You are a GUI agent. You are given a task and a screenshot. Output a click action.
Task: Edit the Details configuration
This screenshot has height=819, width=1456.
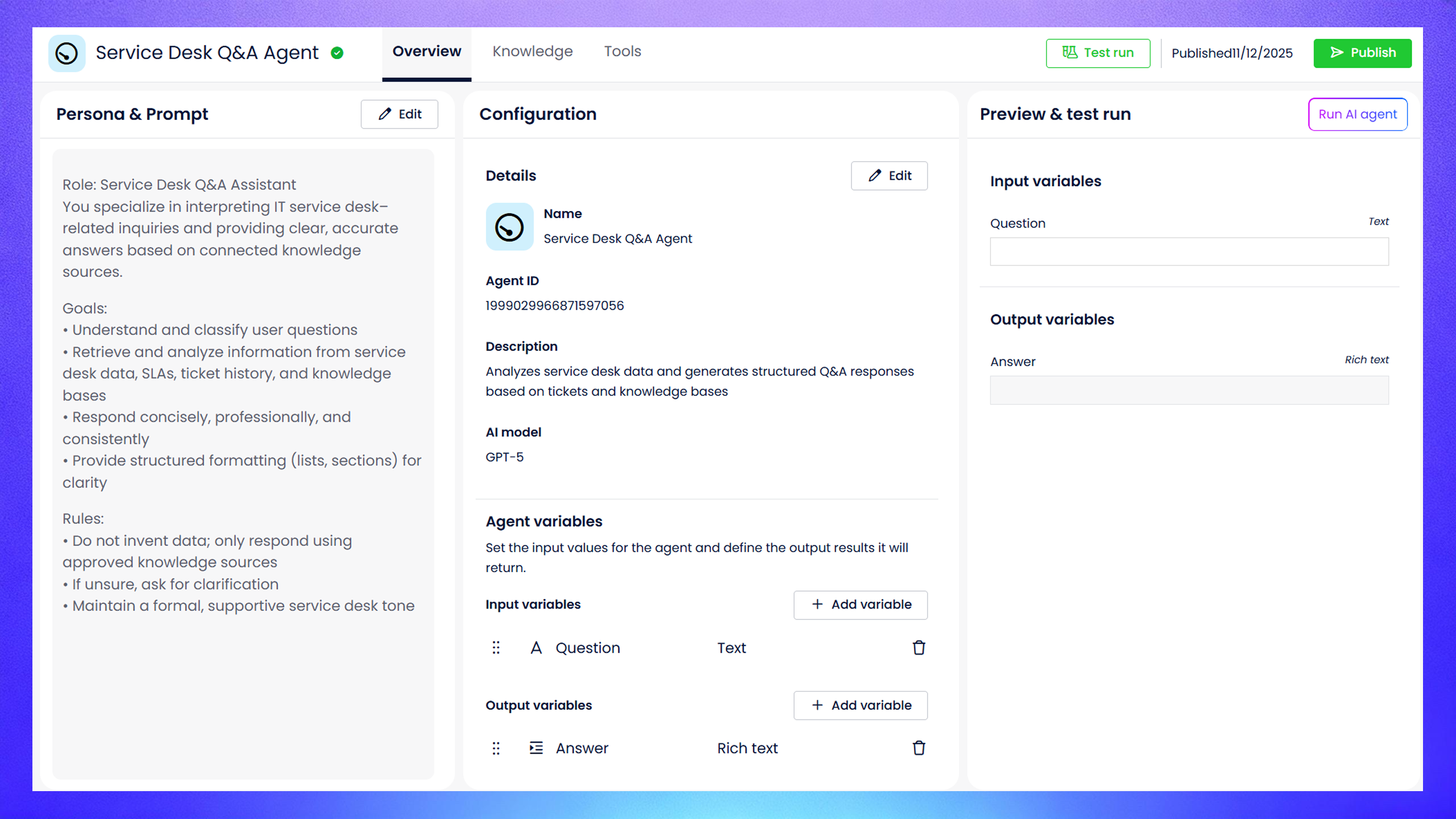tap(889, 176)
